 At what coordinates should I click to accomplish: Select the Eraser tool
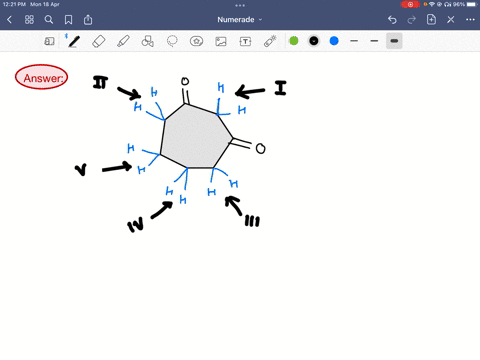pos(99,41)
